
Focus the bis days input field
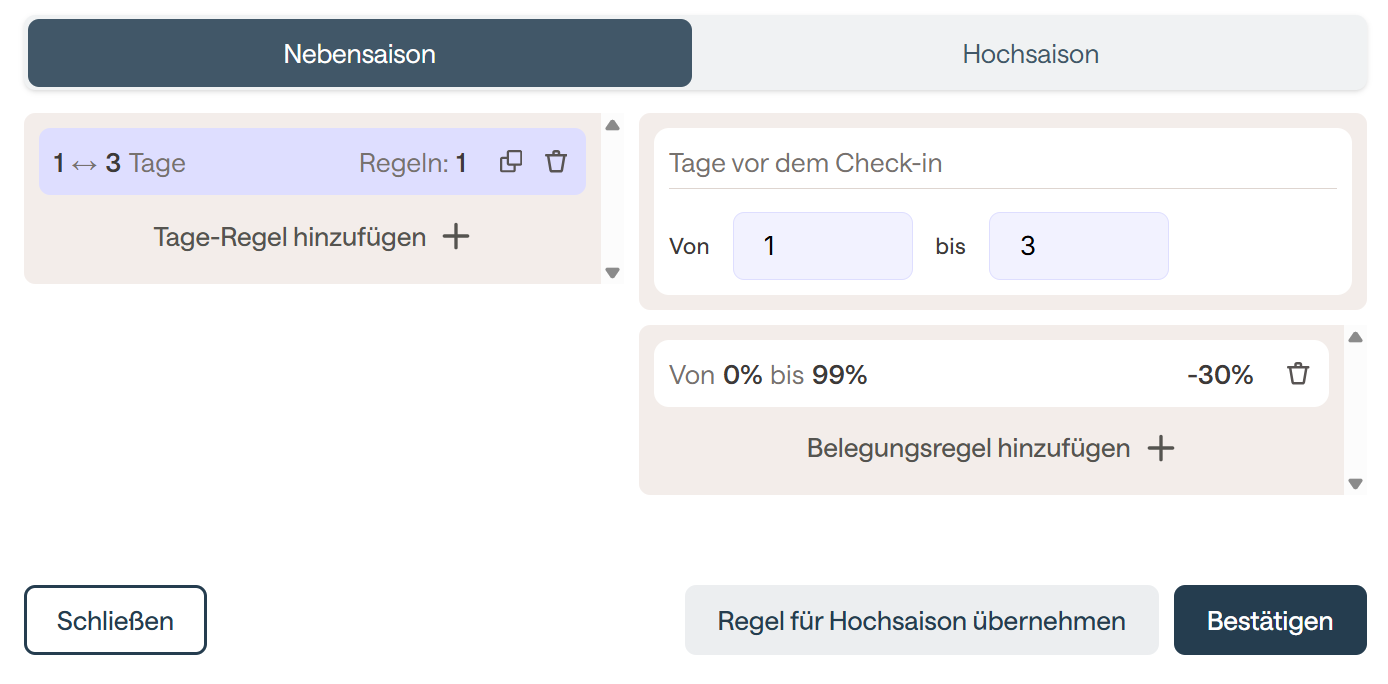pyautogui.click(x=1078, y=246)
